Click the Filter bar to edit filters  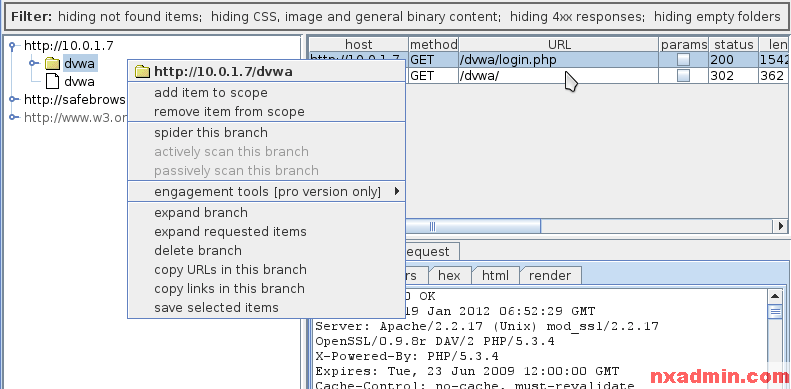(x=396, y=17)
